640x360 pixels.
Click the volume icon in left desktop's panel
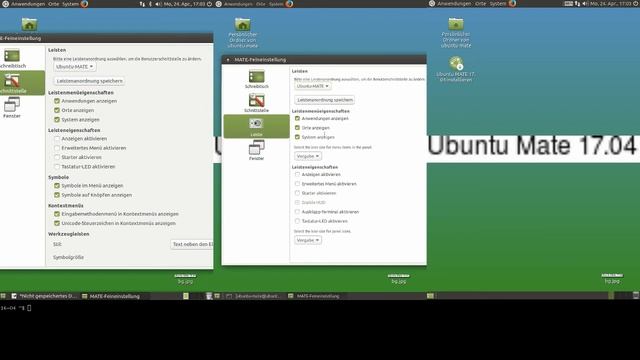click(158, 4)
